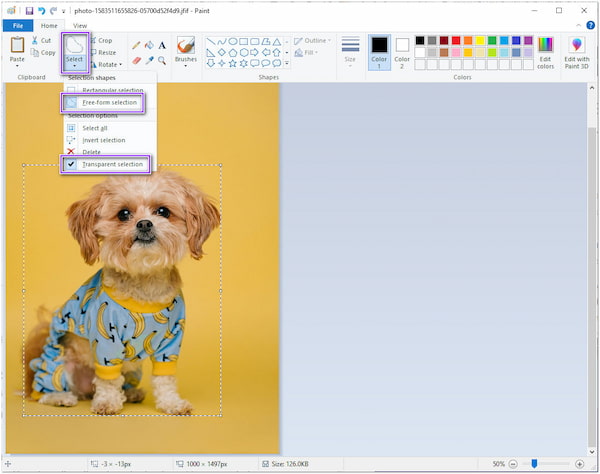This screenshot has width=600, height=474.
Task: Click the top-left selection resize handle
Action: 24,165
